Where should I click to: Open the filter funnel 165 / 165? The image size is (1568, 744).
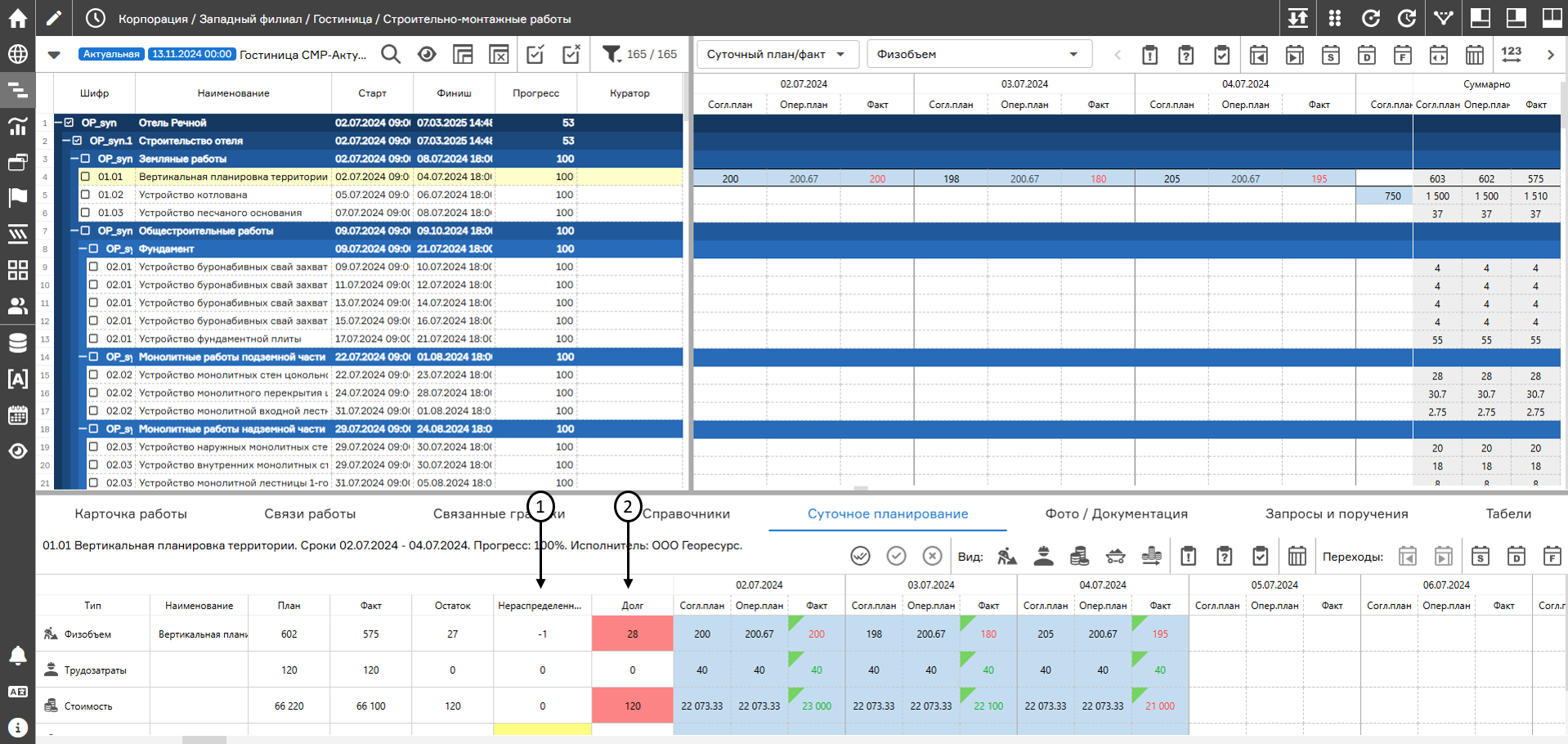pos(639,54)
